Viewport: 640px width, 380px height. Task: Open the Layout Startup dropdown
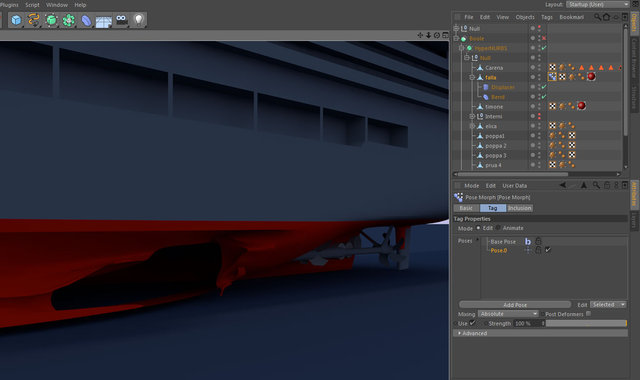point(598,4)
